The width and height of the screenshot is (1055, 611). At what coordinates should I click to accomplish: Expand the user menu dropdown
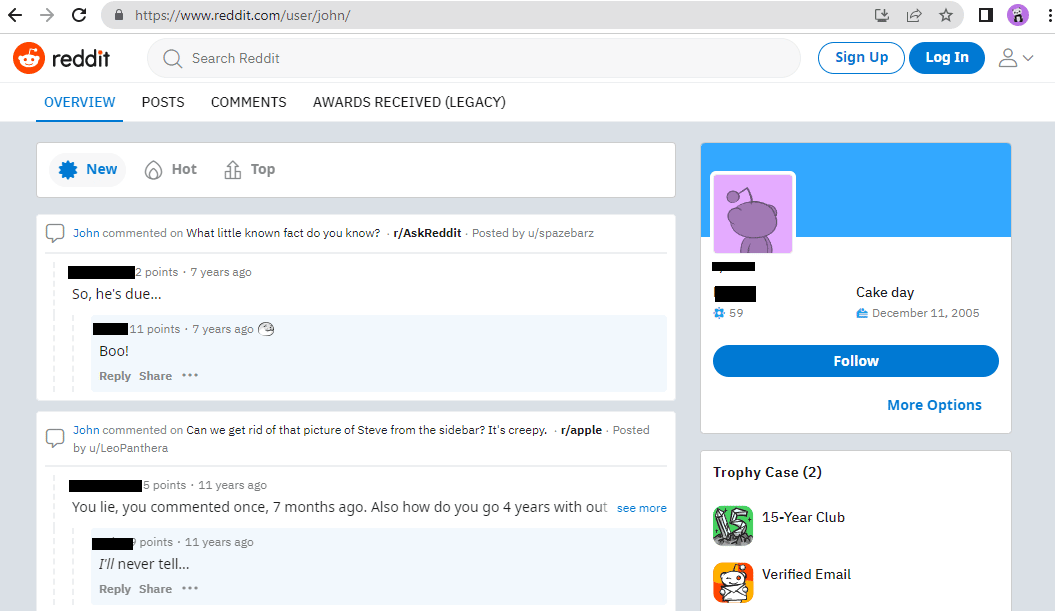pyautogui.click(x=1015, y=58)
